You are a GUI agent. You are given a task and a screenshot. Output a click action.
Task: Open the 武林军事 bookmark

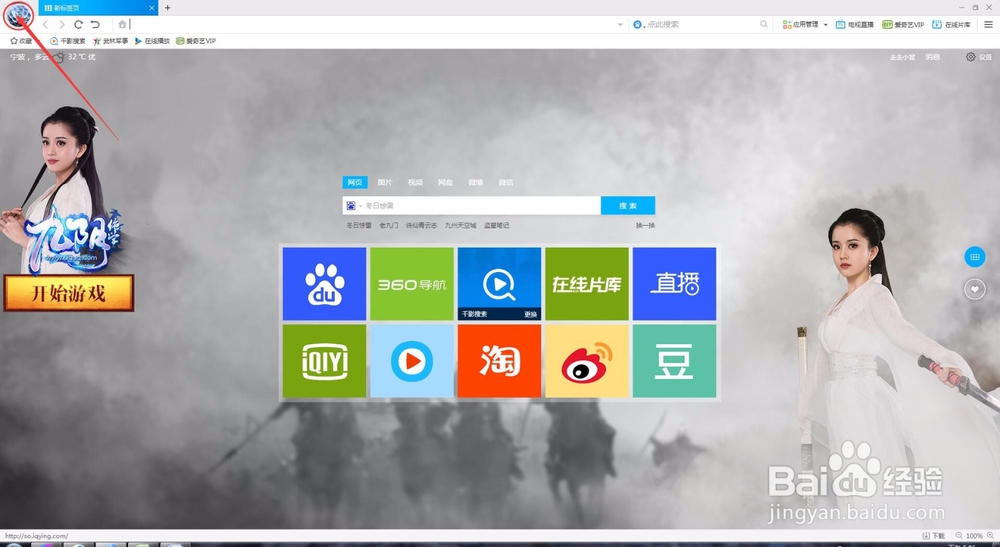tap(110, 41)
